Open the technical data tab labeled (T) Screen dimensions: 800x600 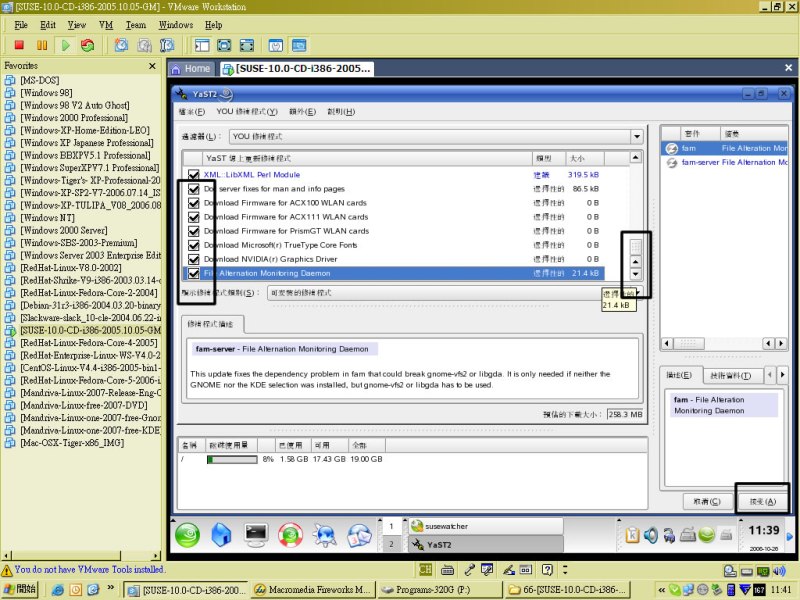pos(733,376)
